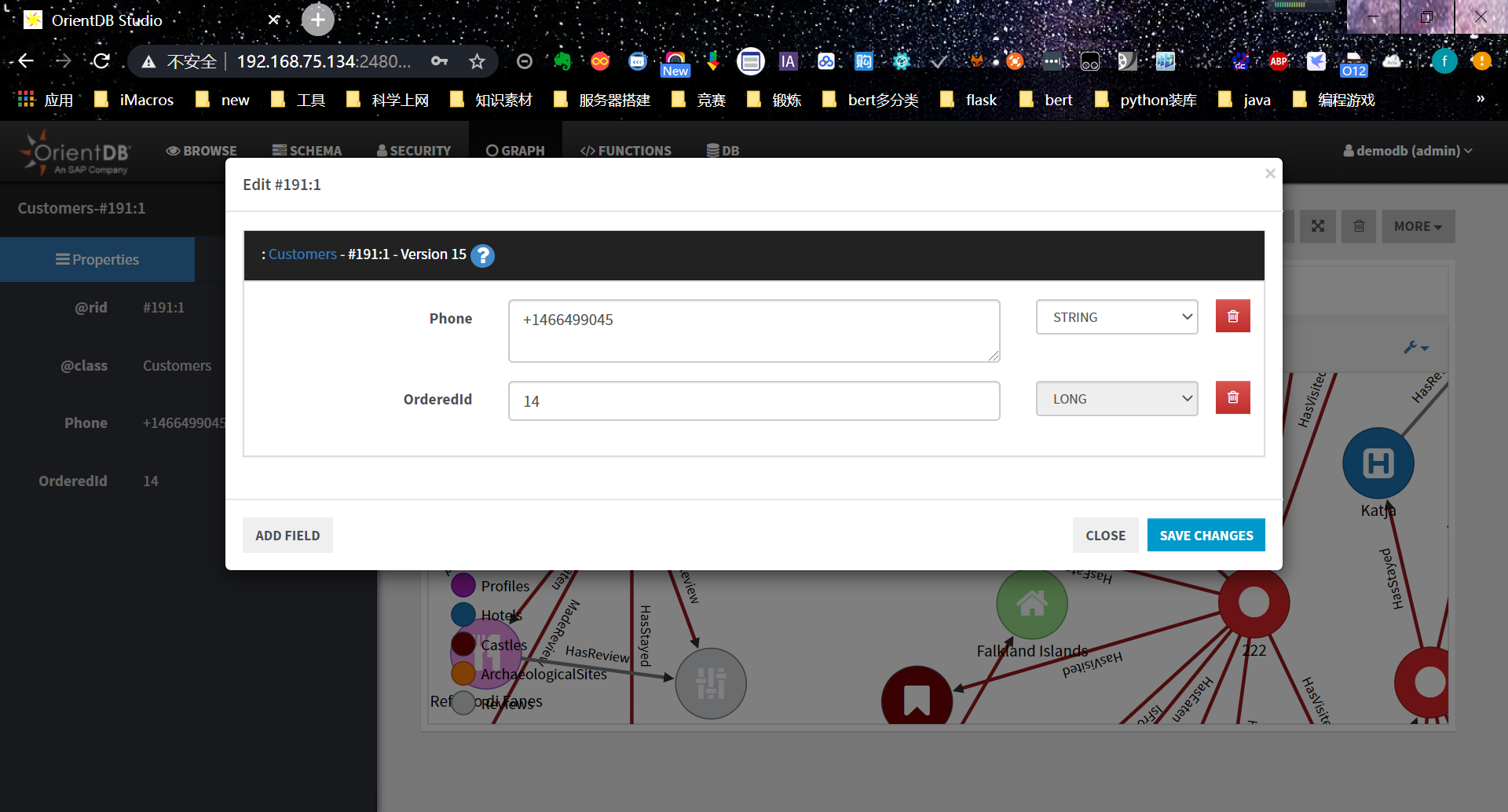The image size is (1508, 812).
Task: Open the wrench settings dropdown in graph
Action: (x=1416, y=347)
